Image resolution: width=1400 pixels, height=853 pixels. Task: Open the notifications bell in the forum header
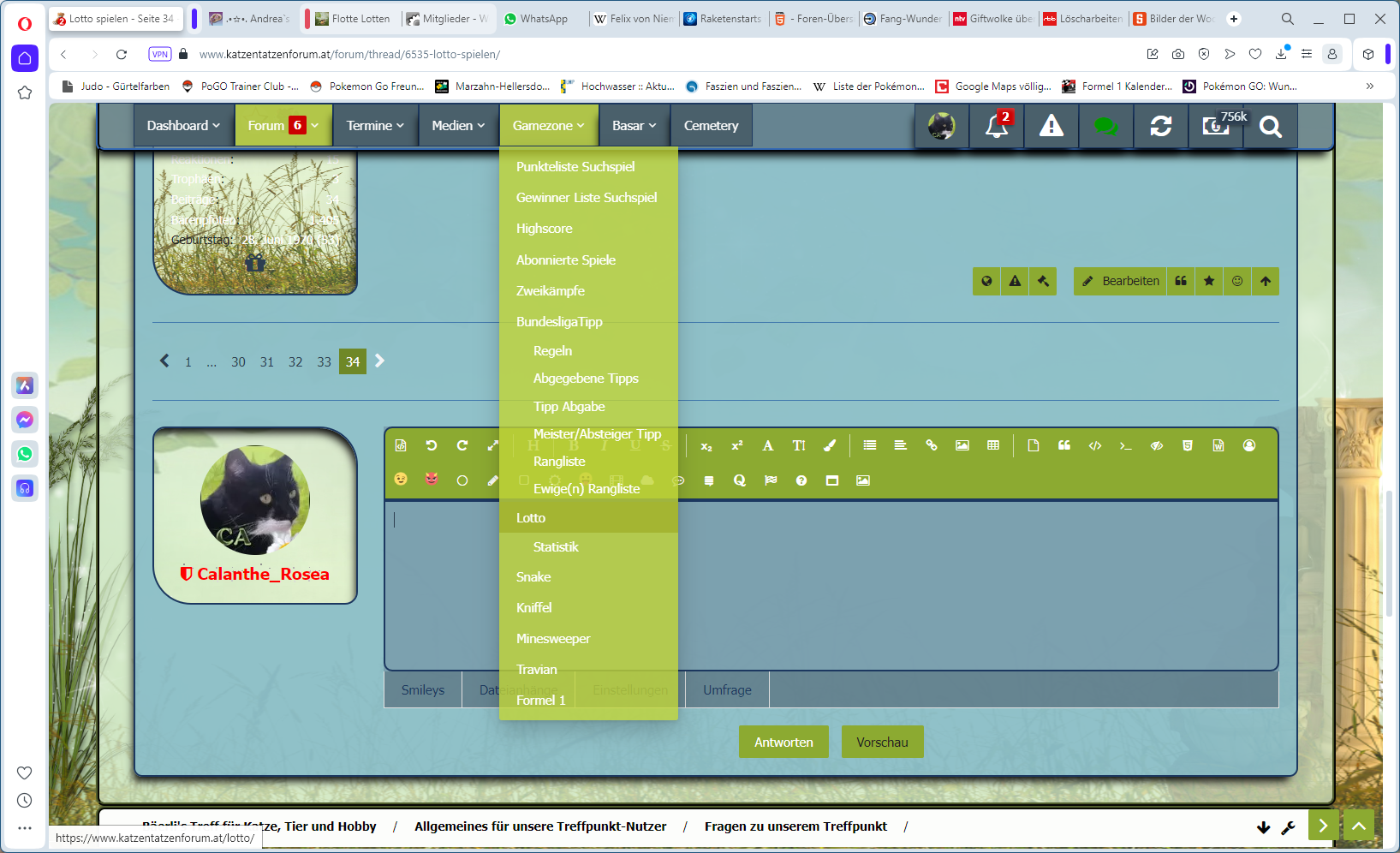pos(997,126)
